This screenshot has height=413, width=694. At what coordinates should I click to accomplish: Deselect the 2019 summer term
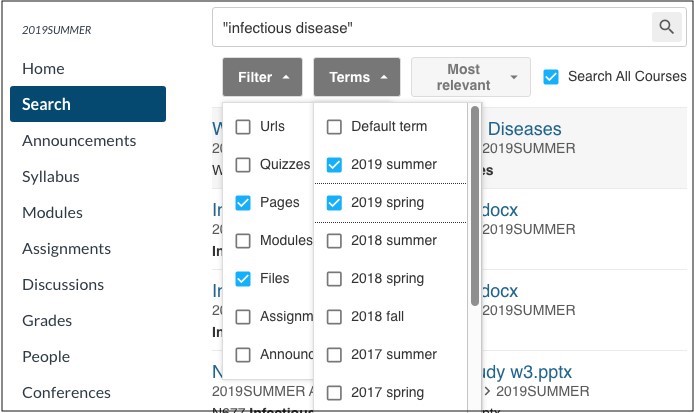point(334,165)
